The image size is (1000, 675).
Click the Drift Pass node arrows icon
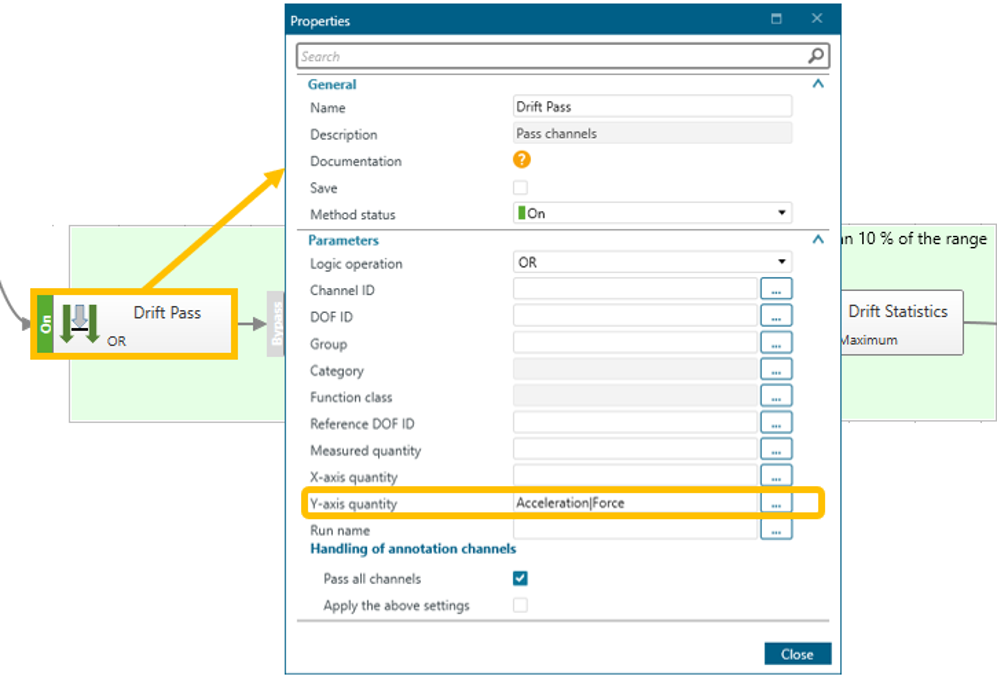80,323
